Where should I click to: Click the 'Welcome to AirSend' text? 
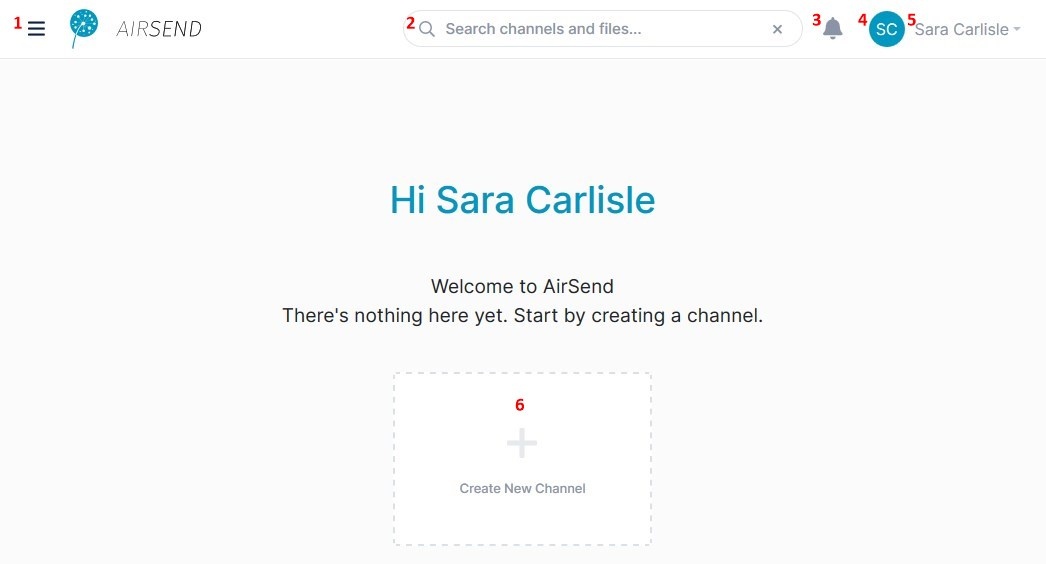tap(522, 286)
